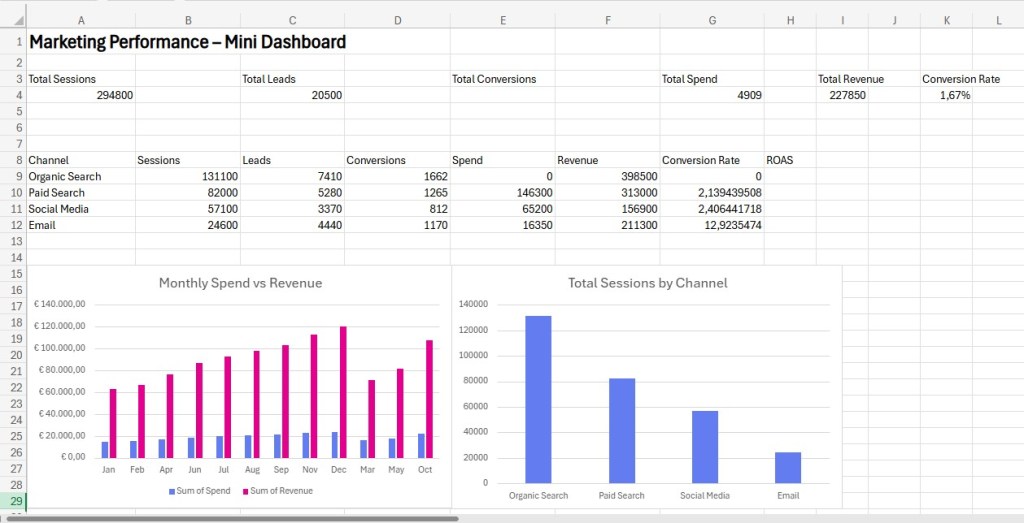Click the Total Leads label cell
1024x523 pixels.
click(293, 79)
